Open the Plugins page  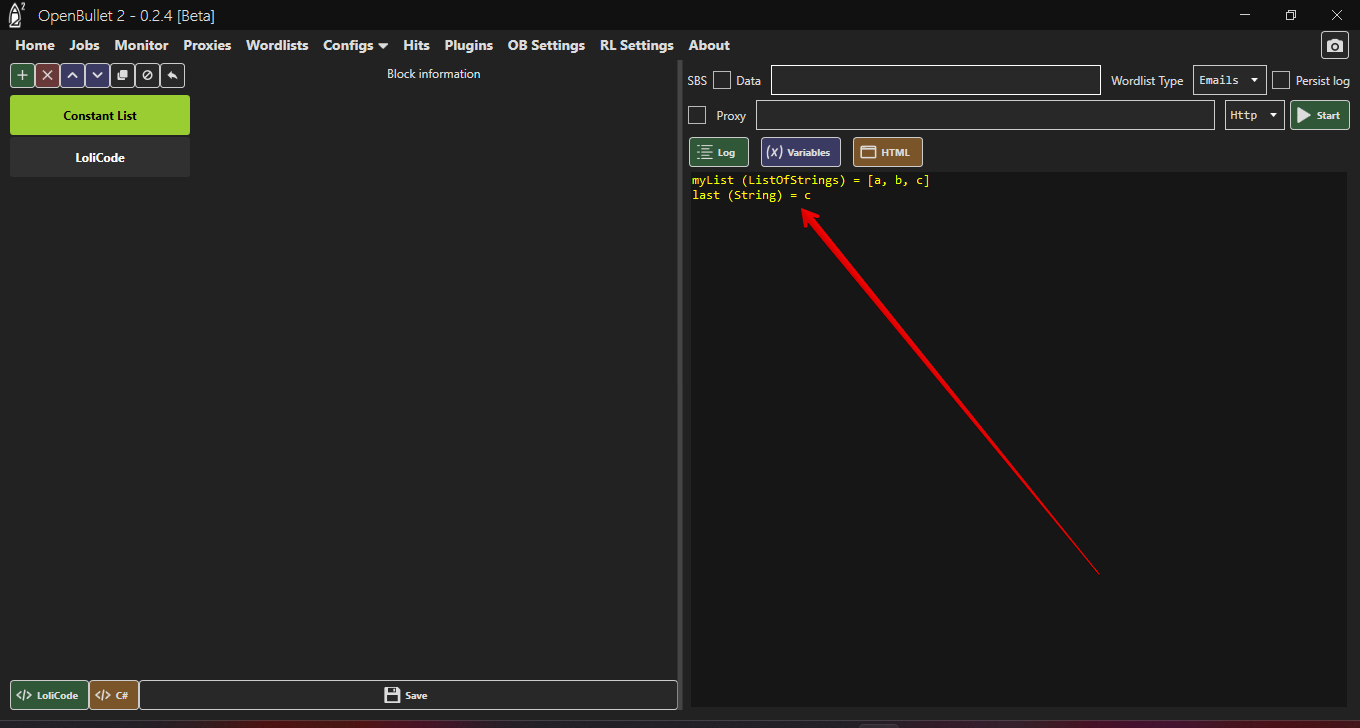(468, 45)
